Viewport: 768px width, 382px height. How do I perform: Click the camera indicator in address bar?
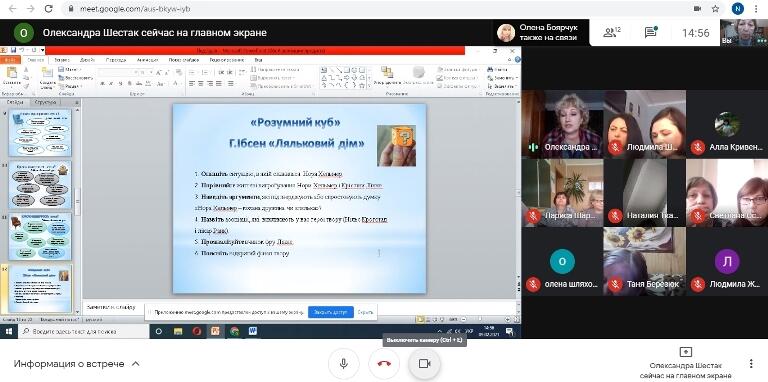tap(697, 9)
